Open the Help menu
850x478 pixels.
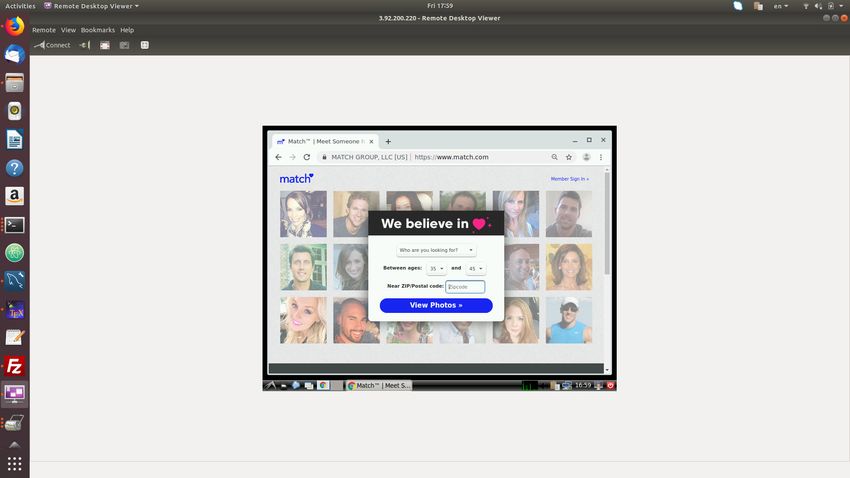tap(127, 30)
